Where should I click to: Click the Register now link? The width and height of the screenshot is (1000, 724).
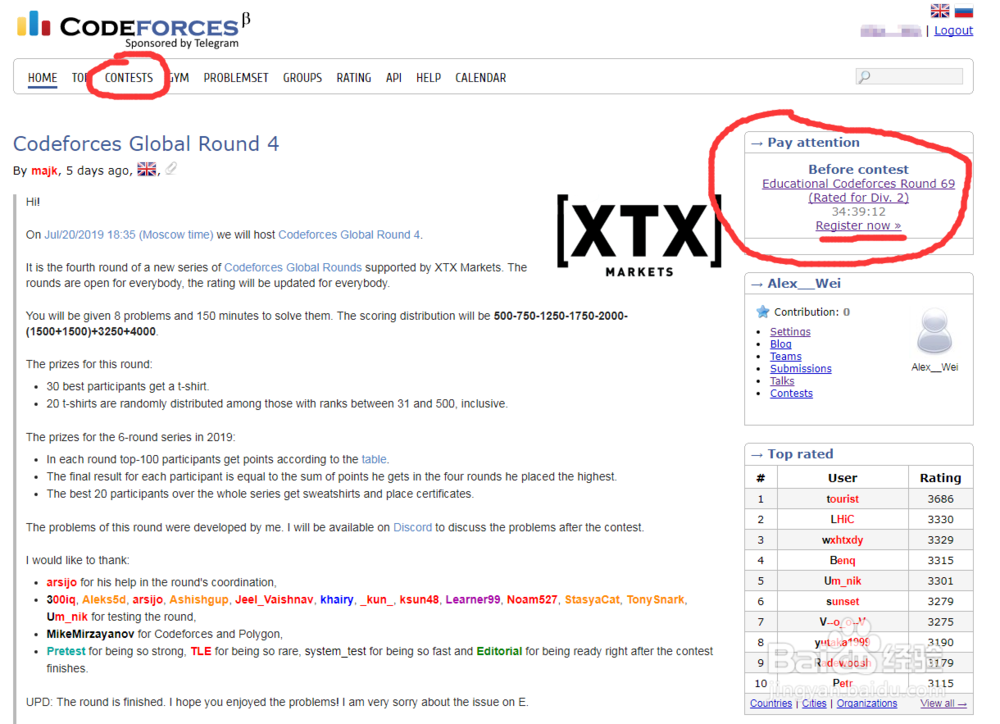tap(858, 226)
